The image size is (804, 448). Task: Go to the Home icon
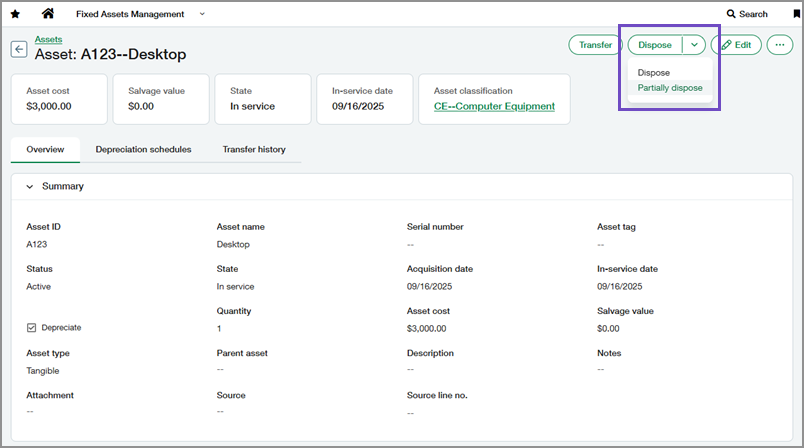(47, 14)
